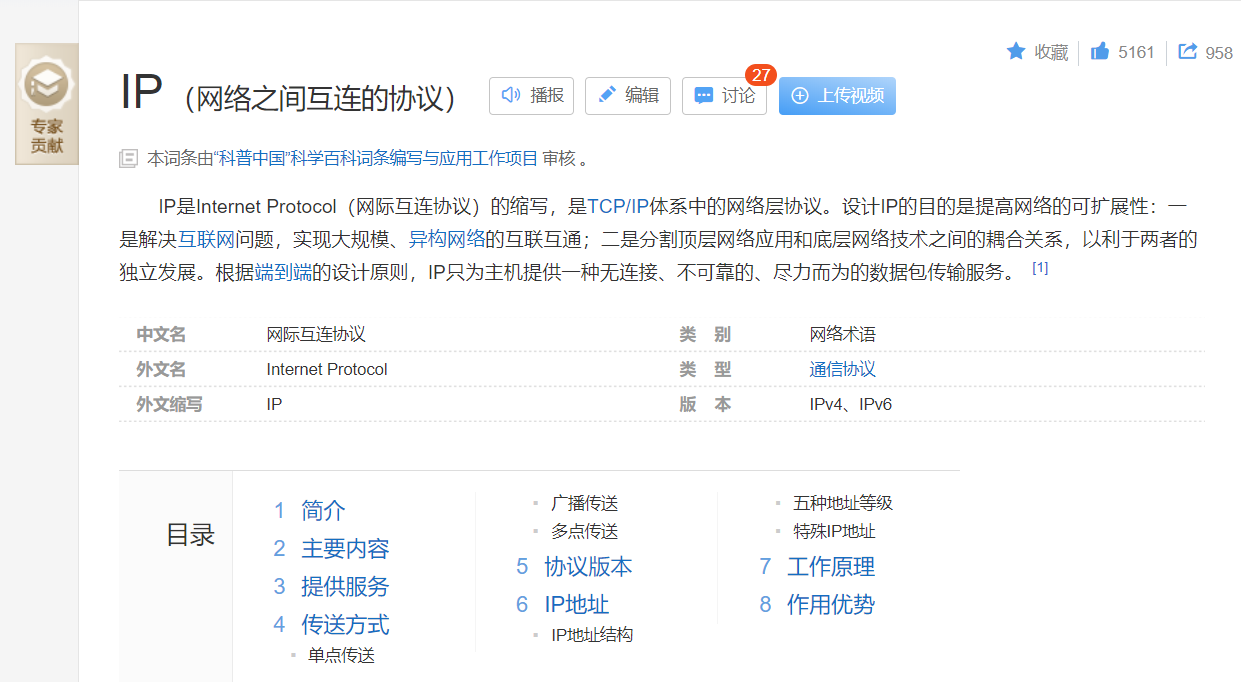Click the 编辑 pencil icon
The height and width of the screenshot is (682, 1241).
[608, 96]
